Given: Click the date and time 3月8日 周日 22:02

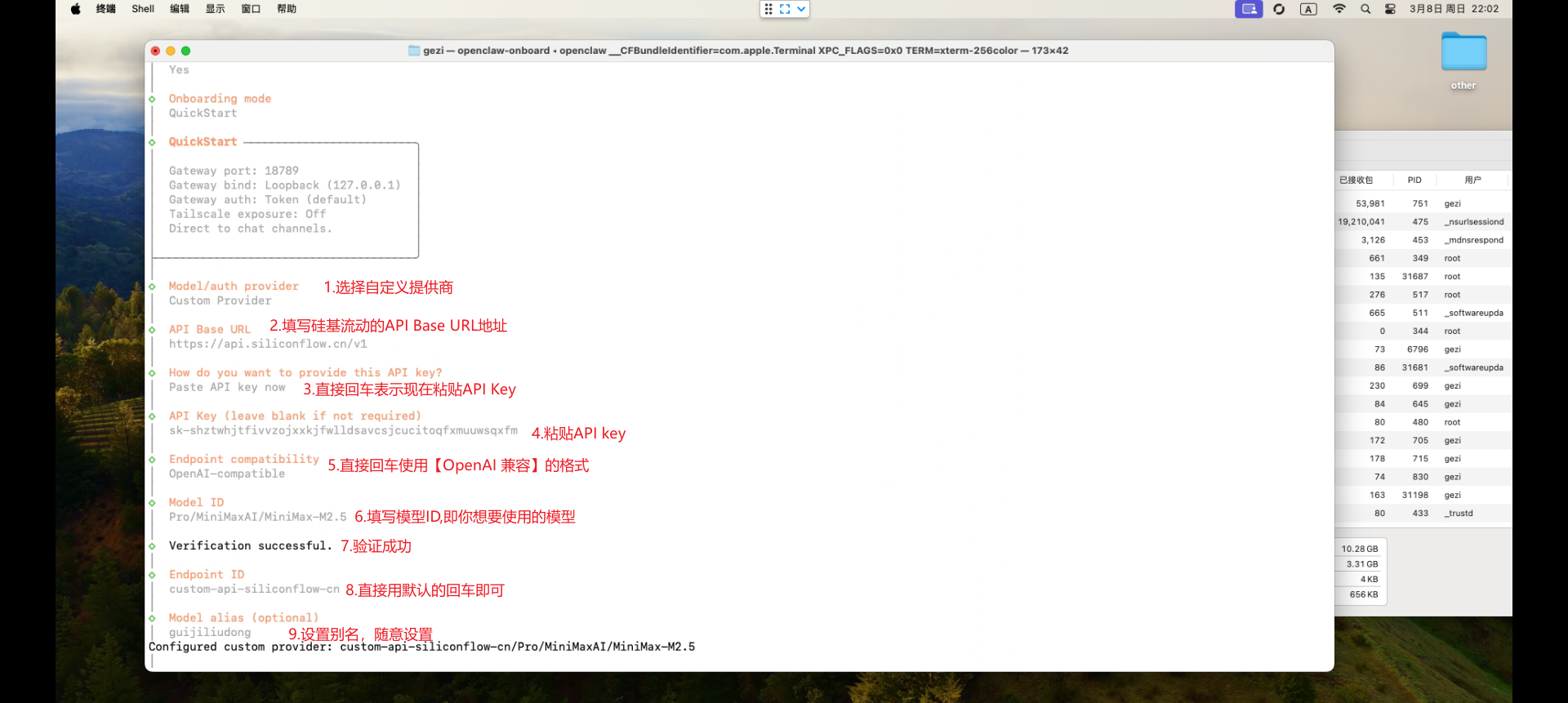Looking at the screenshot, I should (1454, 9).
